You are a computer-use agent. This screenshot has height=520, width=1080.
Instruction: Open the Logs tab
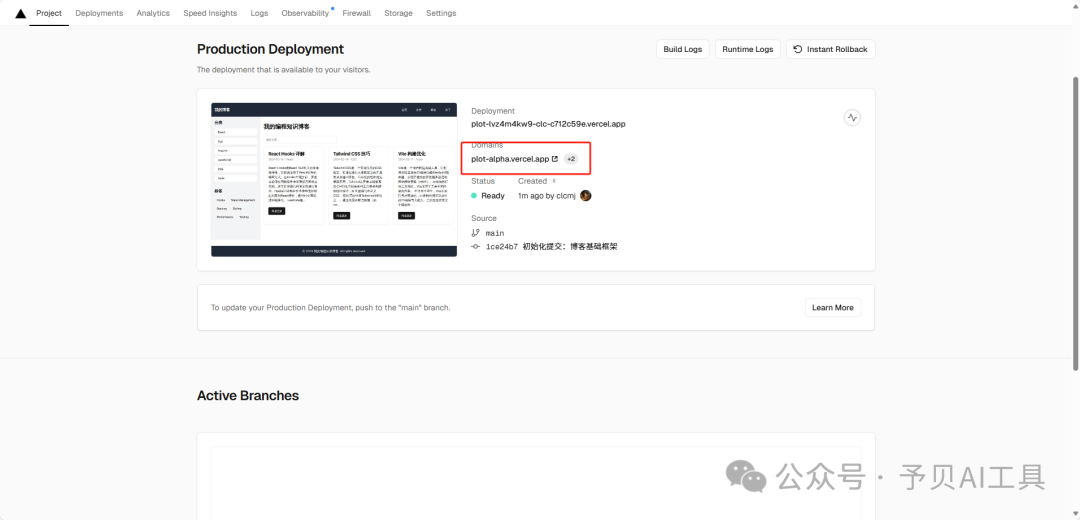pos(260,13)
